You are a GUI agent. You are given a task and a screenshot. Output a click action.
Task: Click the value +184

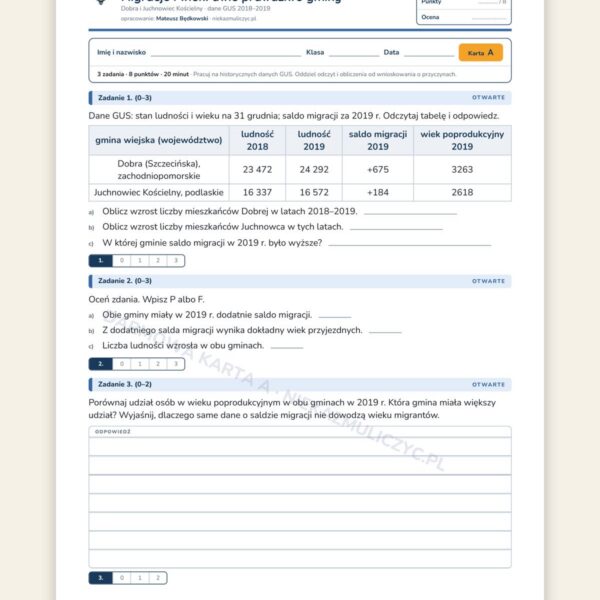click(x=378, y=192)
